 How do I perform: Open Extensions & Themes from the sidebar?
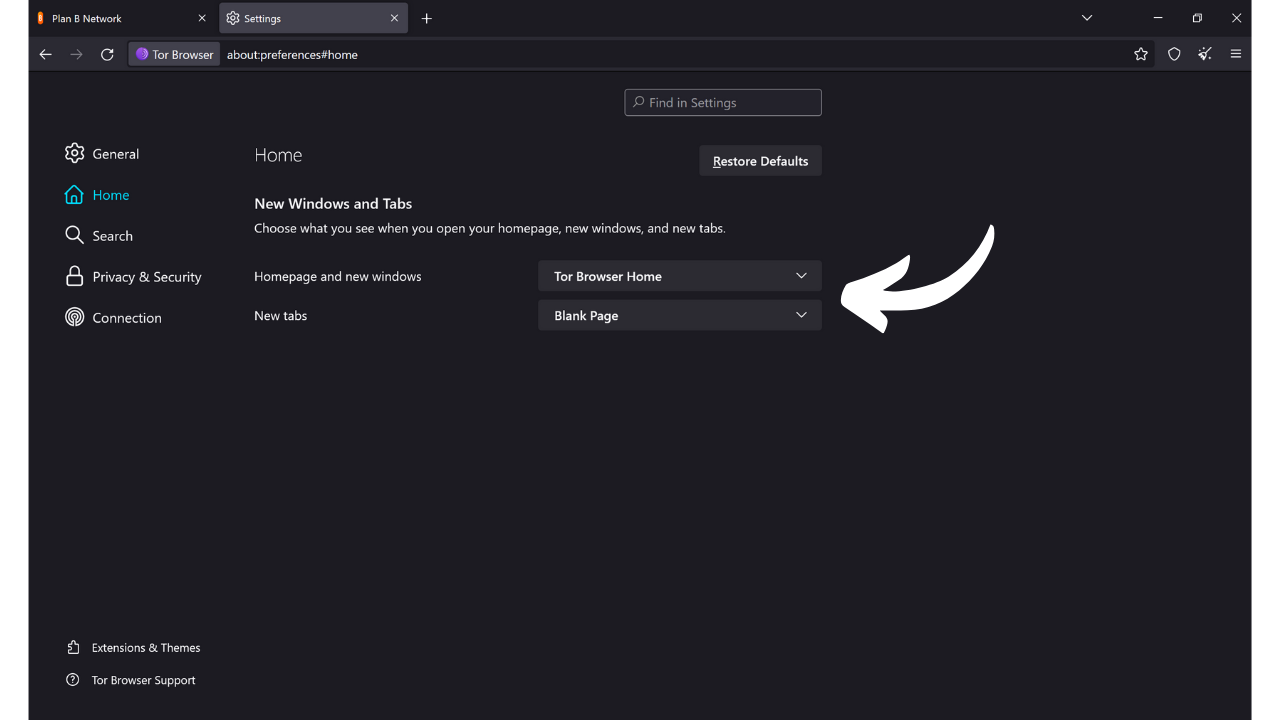coord(145,647)
